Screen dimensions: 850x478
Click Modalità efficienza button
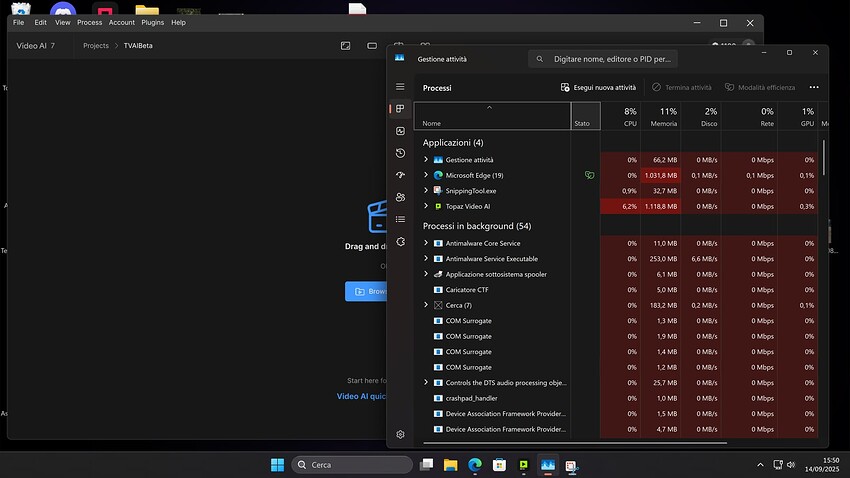(760, 87)
